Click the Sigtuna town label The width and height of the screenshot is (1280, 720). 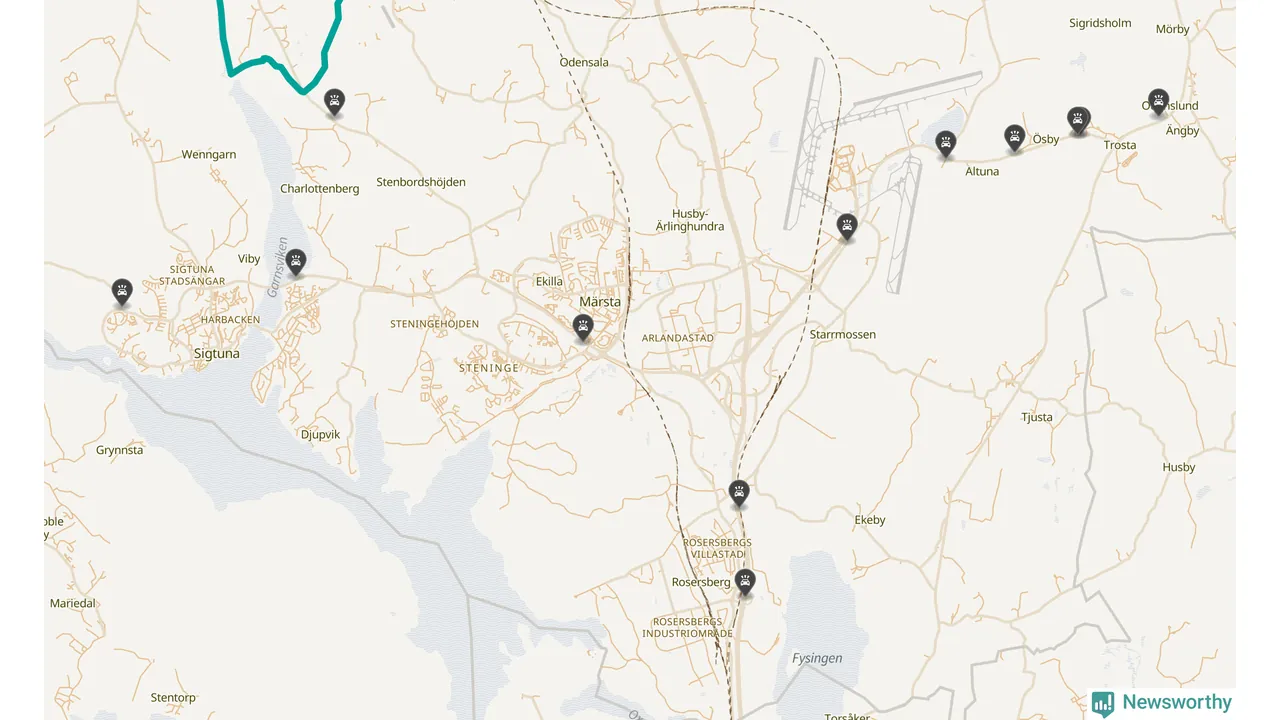point(217,353)
